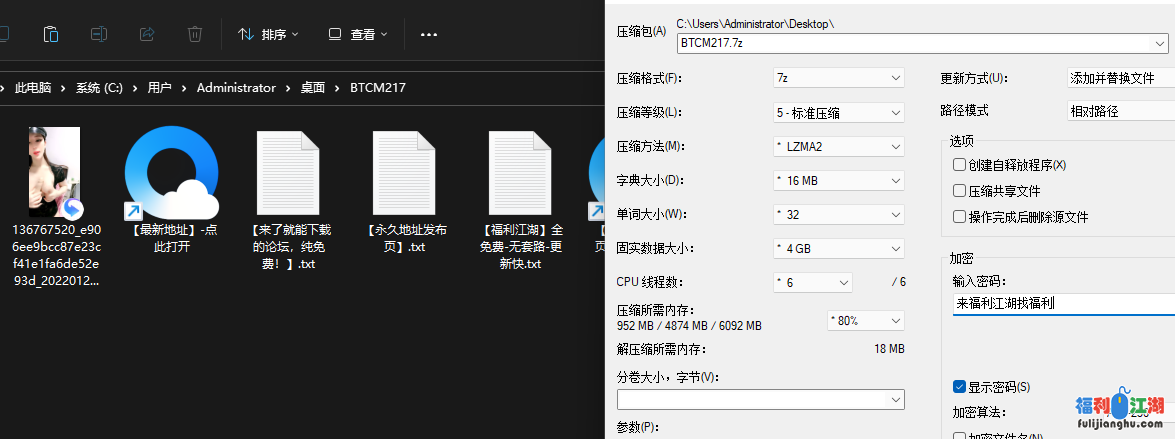Click the 输入密码 password input field
The image size is (1175, 439).
pyautogui.click(x=1060, y=303)
